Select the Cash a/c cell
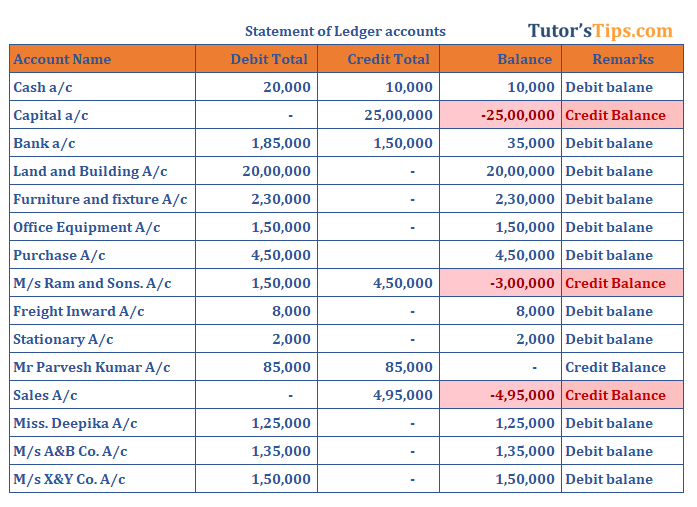Viewport: 697px width, 507px height. (x=102, y=87)
